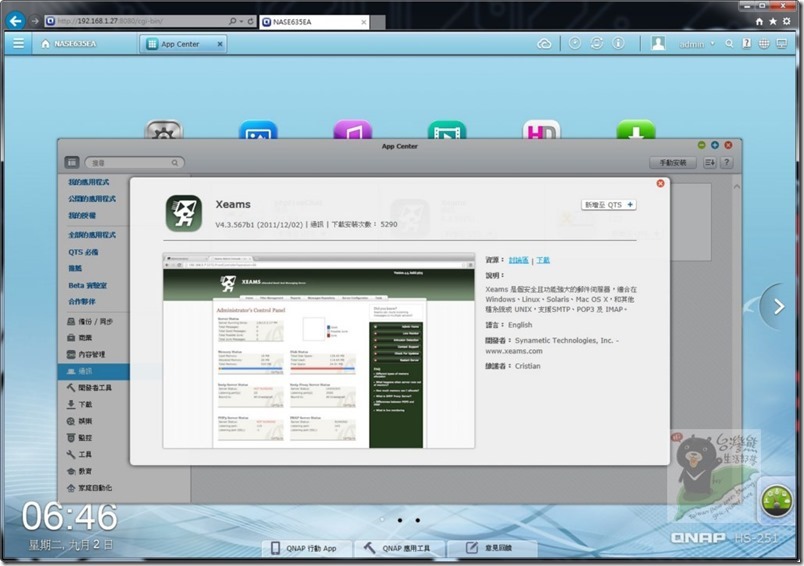This screenshot has height=566, width=804.
Task: Open the 開發者工具 category
Action: coord(89,388)
